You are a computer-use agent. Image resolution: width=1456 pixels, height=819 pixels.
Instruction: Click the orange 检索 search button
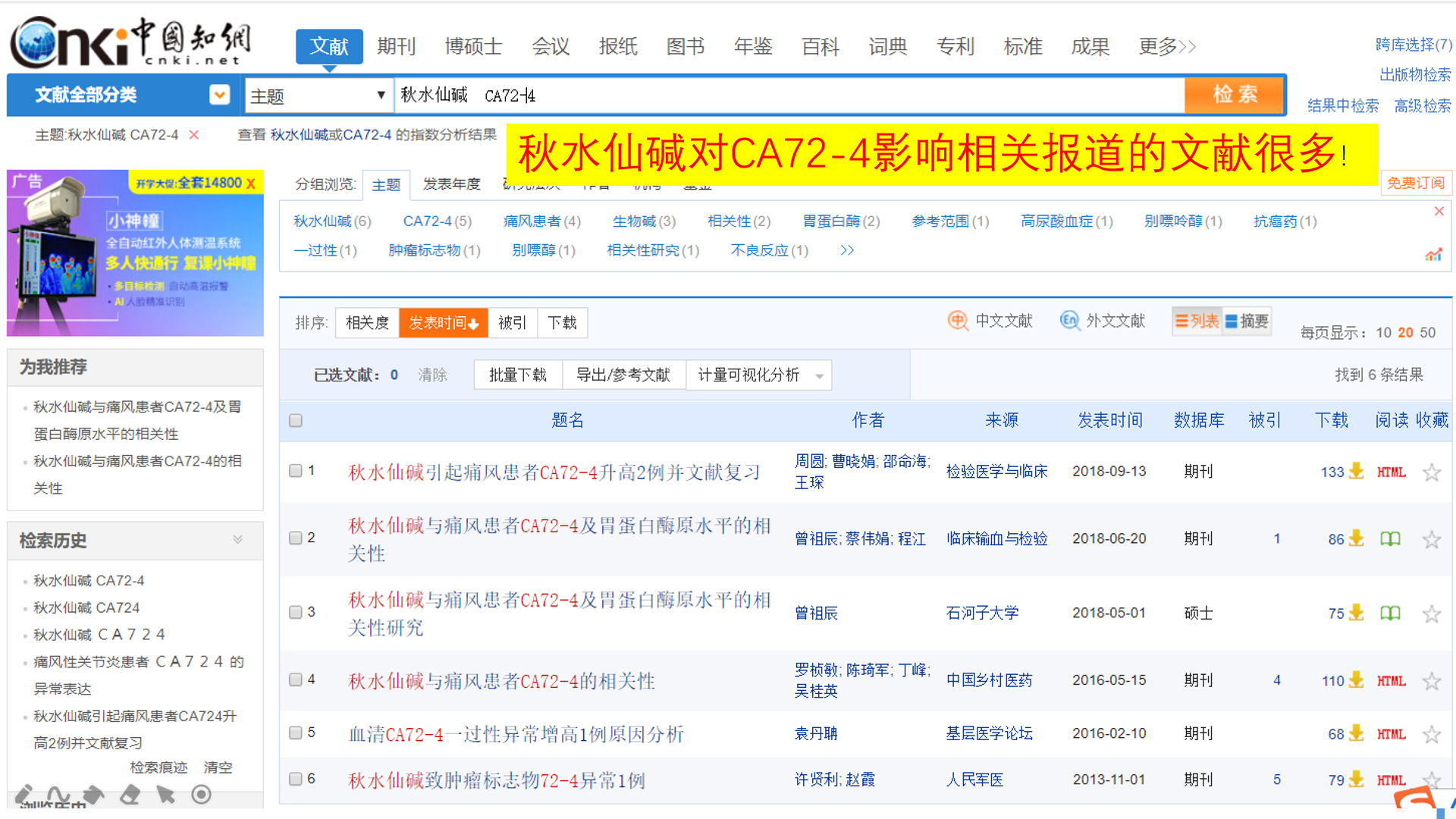tap(1234, 95)
